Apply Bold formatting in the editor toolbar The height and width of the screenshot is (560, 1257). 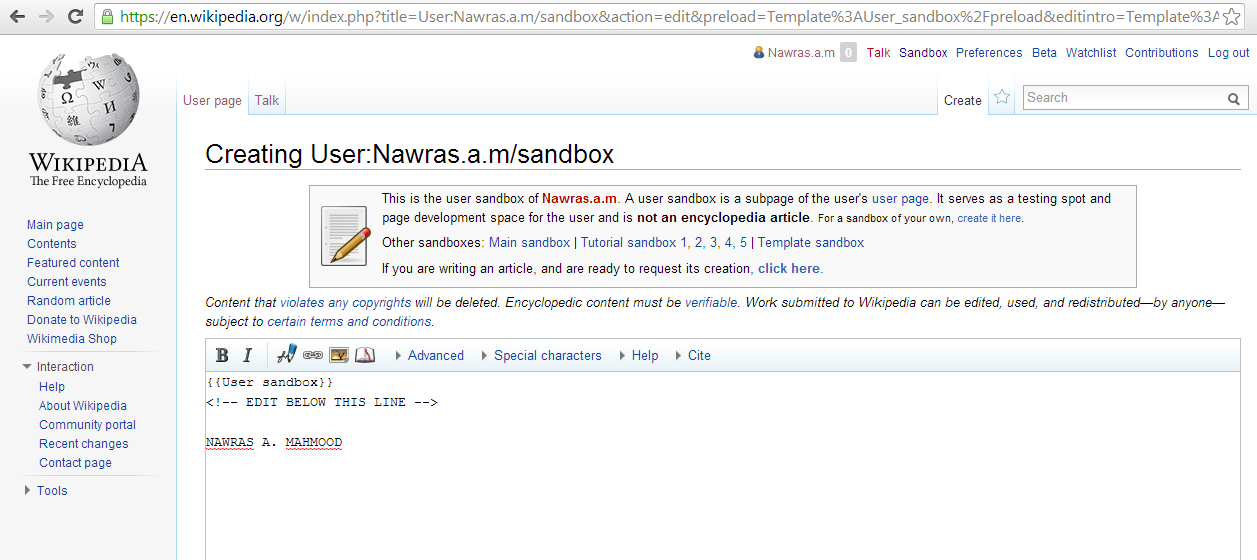point(222,355)
